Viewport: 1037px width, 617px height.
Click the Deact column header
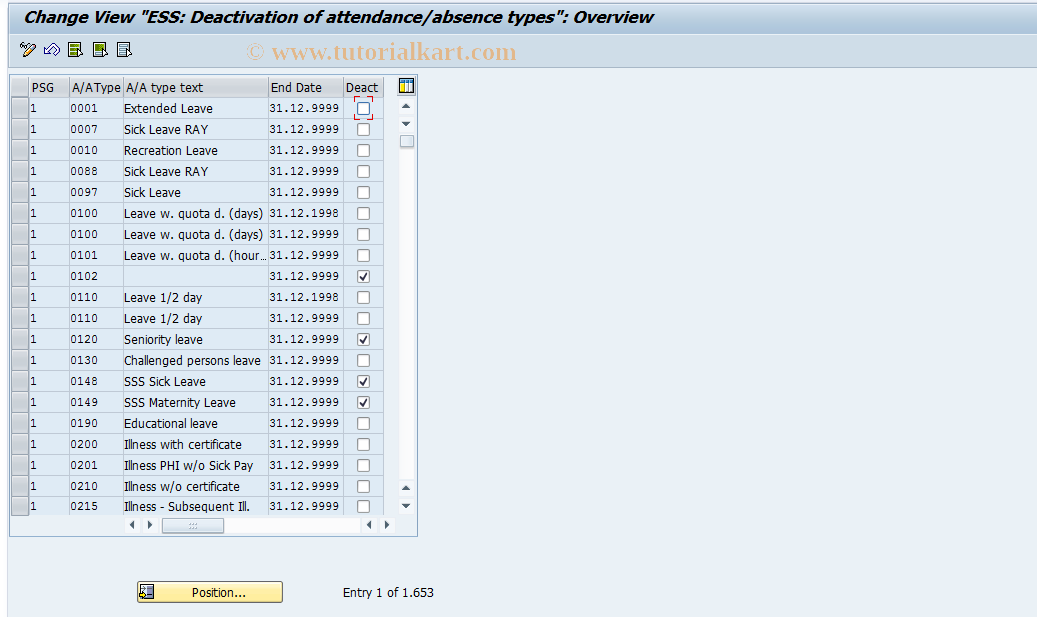(x=362, y=87)
